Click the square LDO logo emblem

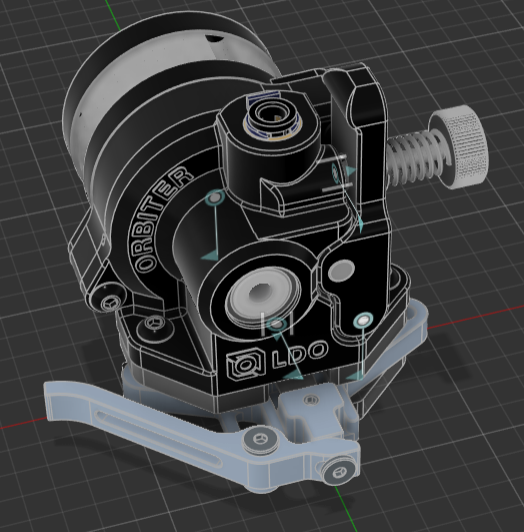[245, 364]
